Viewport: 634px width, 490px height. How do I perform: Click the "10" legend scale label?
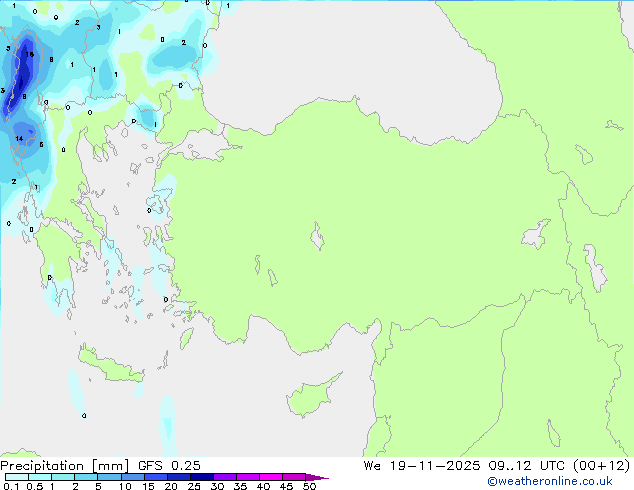[x=125, y=486]
